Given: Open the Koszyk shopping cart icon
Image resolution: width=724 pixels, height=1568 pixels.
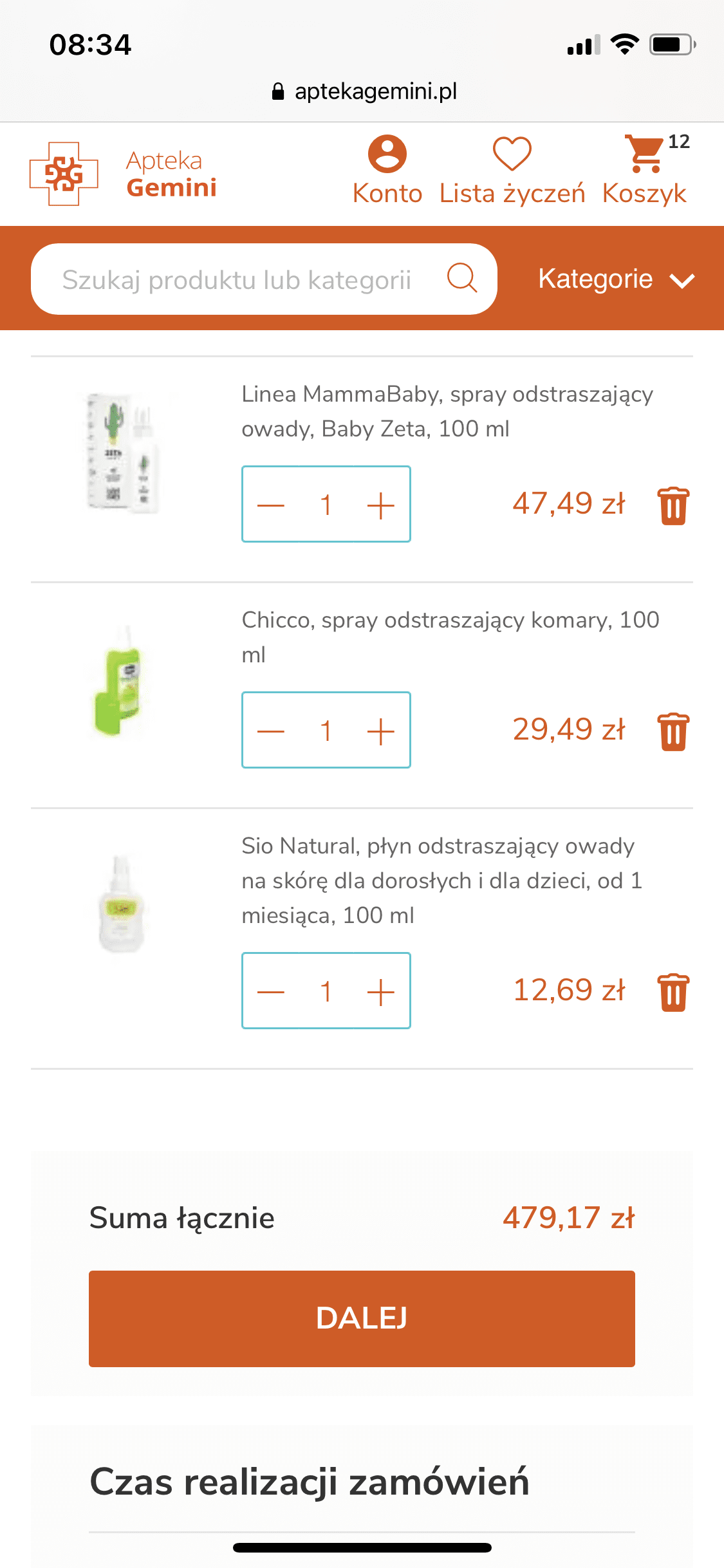Looking at the screenshot, I should click(x=645, y=154).
